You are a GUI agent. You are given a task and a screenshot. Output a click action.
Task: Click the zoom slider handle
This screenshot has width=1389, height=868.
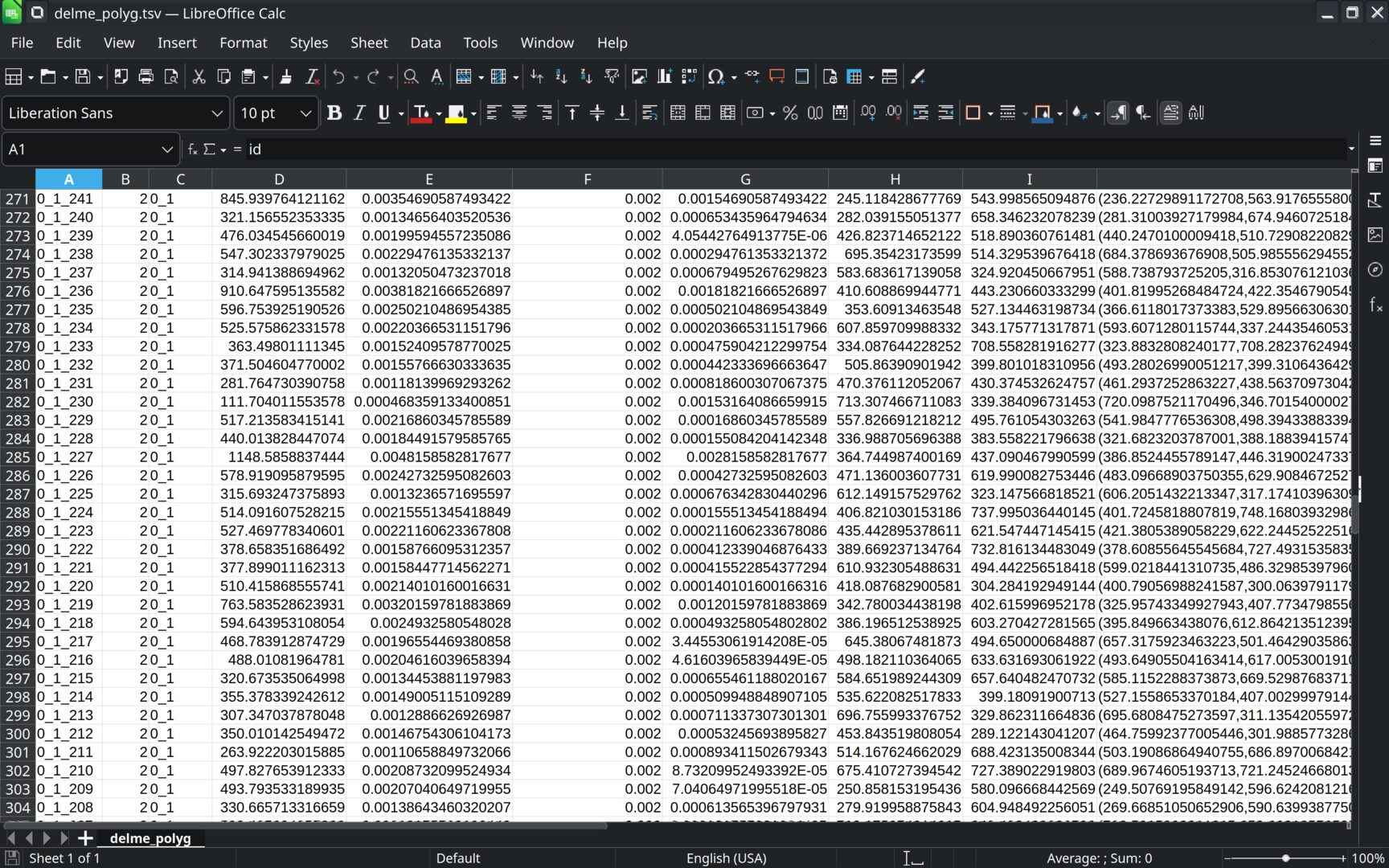1285,858
